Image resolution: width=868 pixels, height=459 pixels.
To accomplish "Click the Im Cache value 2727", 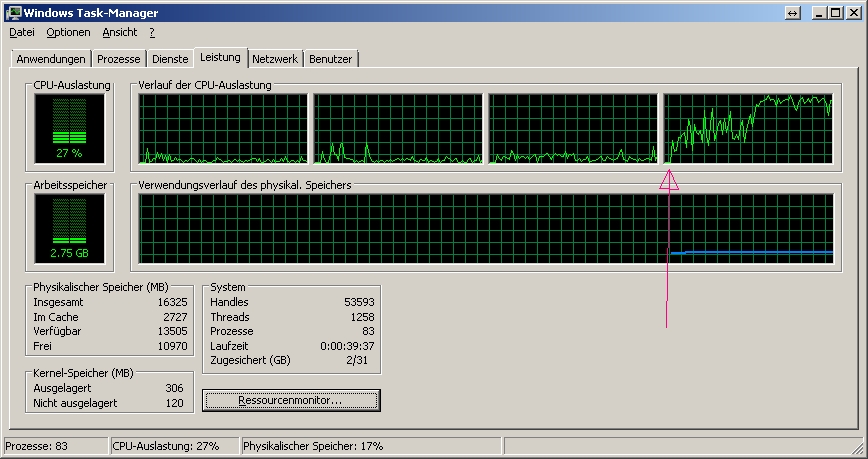I will tap(175, 317).
